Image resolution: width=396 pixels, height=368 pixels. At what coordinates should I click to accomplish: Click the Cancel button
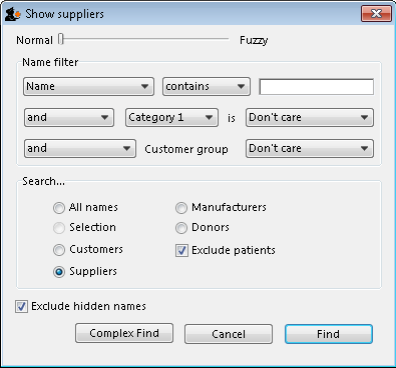tap(228, 334)
